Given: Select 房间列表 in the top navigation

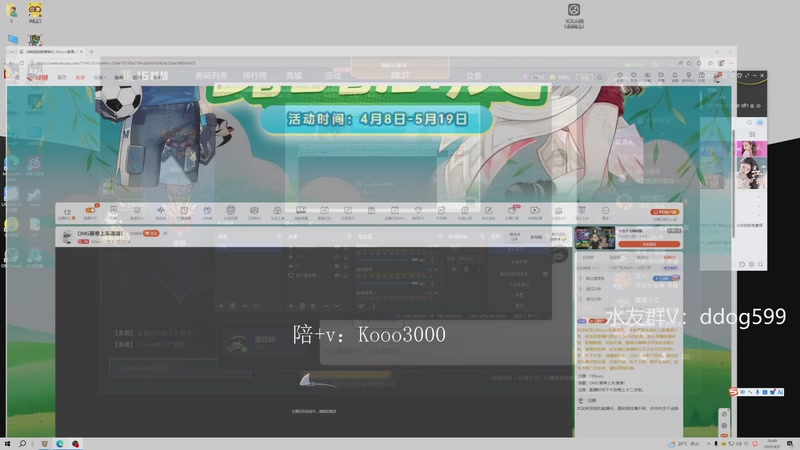Looking at the screenshot, I should (211, 76).
